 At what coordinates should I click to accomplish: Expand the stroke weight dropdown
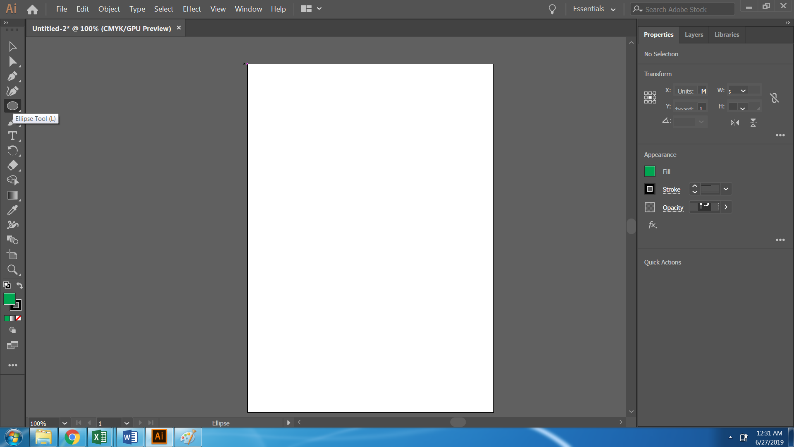coord(726,189)
